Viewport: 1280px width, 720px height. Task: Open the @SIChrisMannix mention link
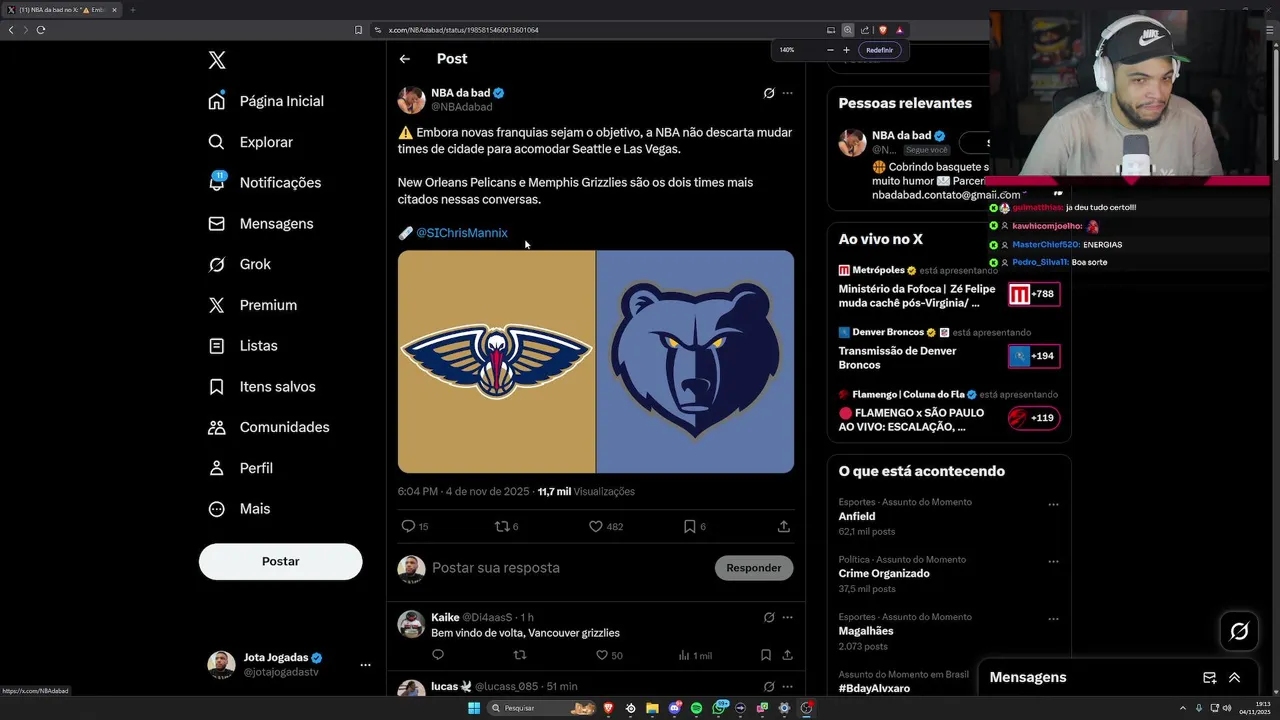[x=462, y=233]
